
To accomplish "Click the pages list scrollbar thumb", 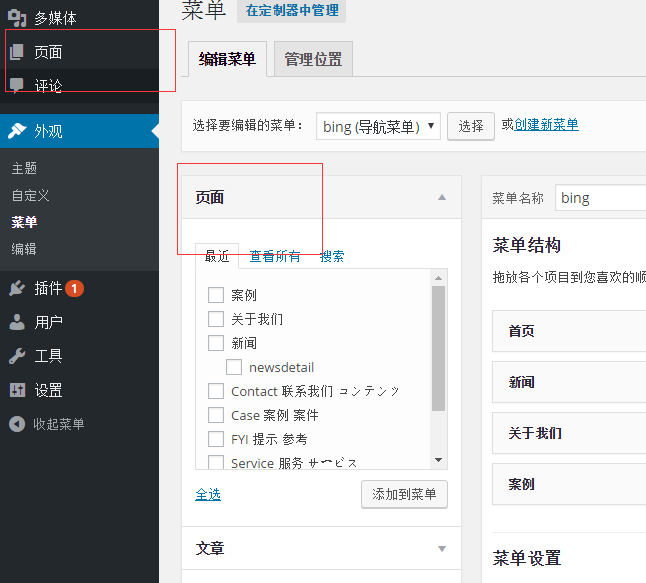I will click(x=438, y=349).
